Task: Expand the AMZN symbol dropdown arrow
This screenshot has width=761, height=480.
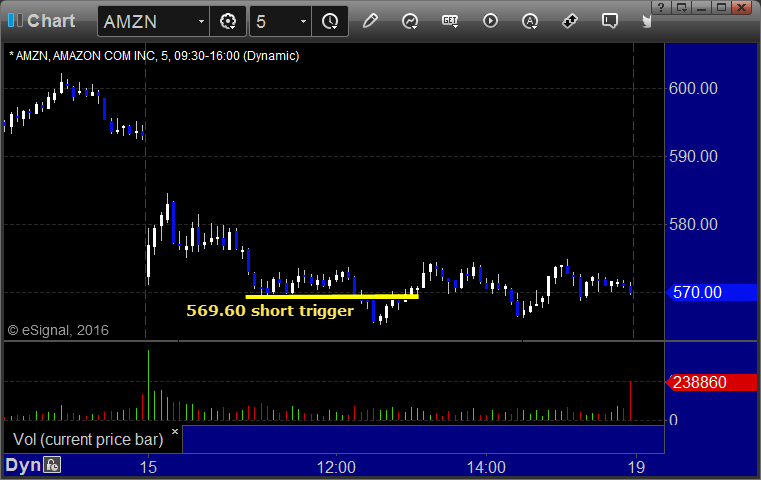Action: click(x=201, y=21)
